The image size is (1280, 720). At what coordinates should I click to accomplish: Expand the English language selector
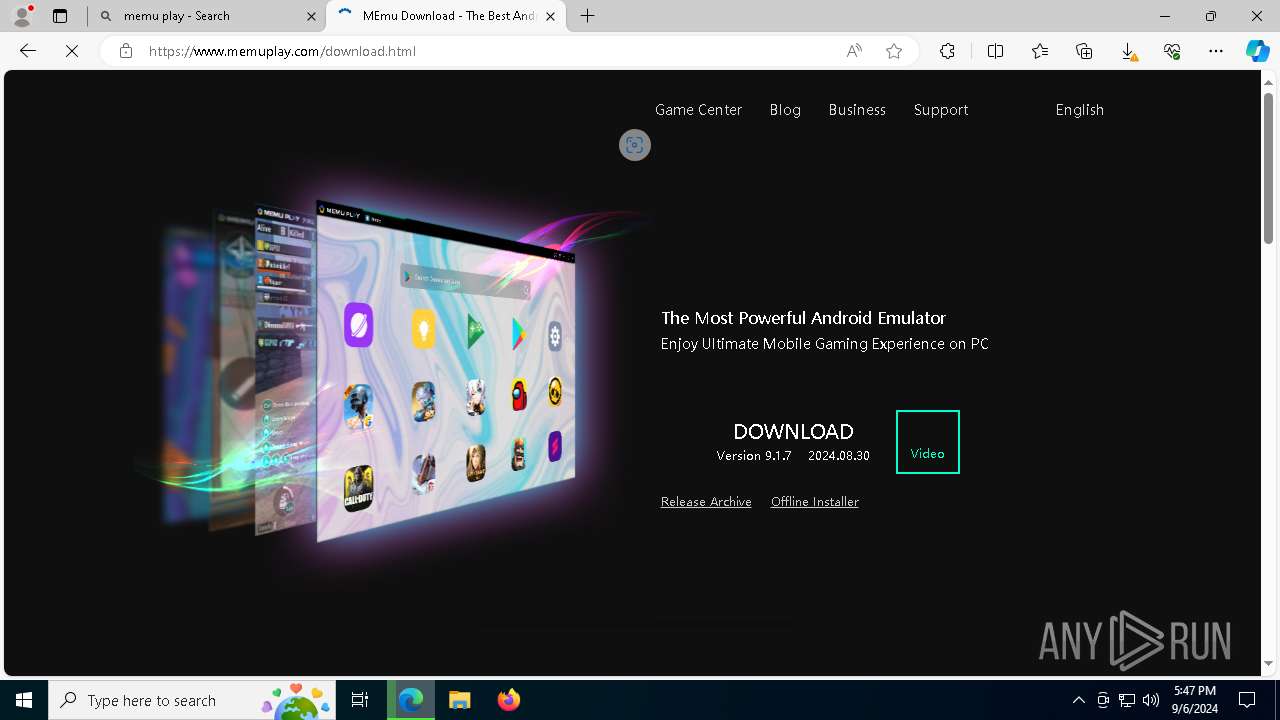click(x=1079, y=110)
